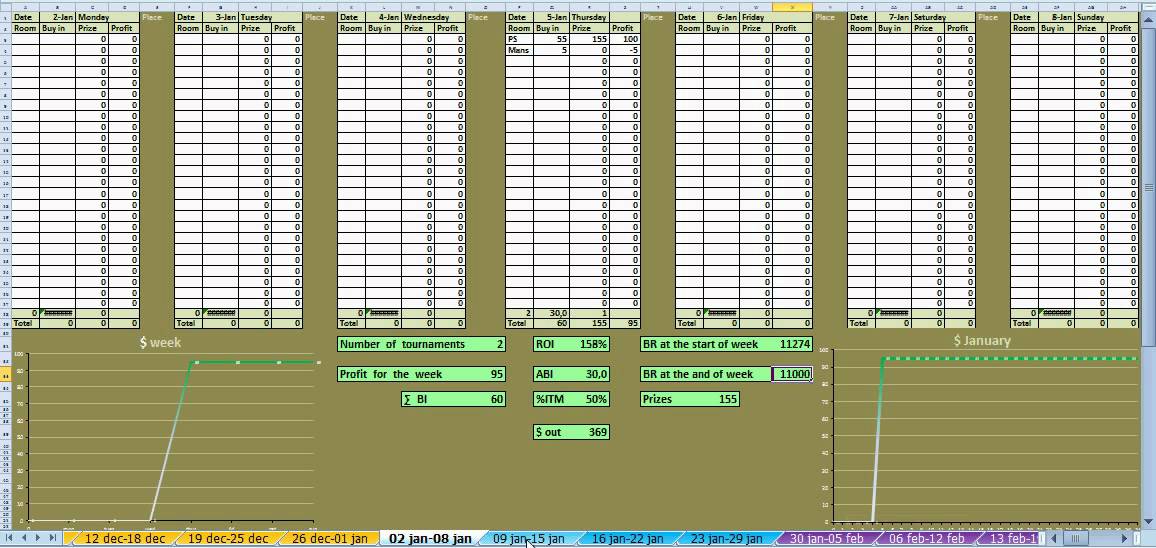Select the ABI 30,0 cell
Image resolution: width=1156 pixels, height=548 pixels.
pyautogui.click(x=571, y=374)
